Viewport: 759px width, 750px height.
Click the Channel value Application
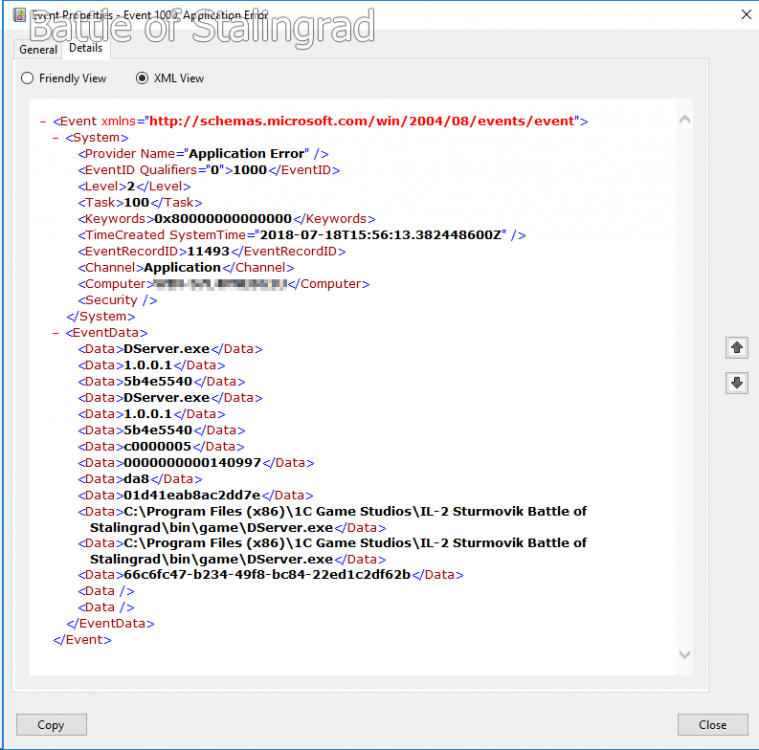coord(182,268)
